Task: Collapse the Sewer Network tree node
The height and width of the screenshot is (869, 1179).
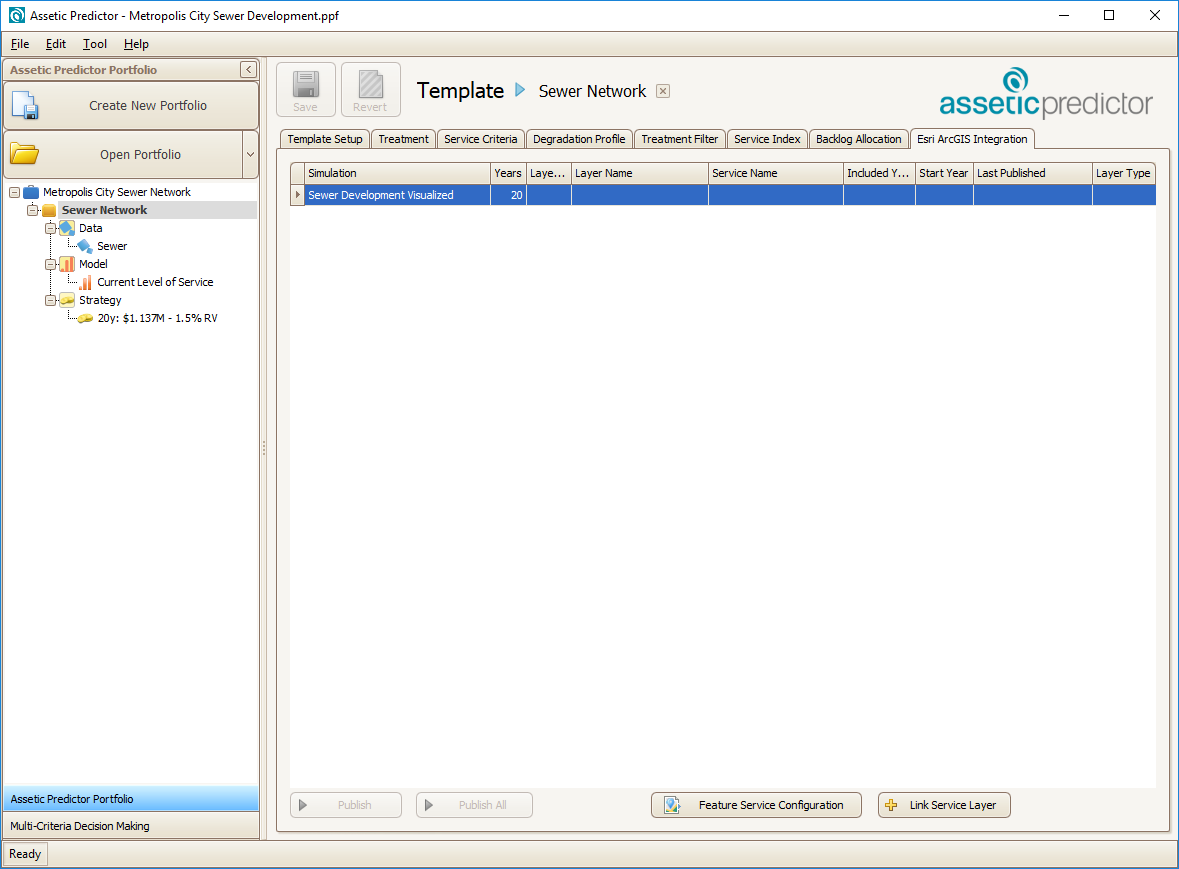Action: click(x=32, y=210)
